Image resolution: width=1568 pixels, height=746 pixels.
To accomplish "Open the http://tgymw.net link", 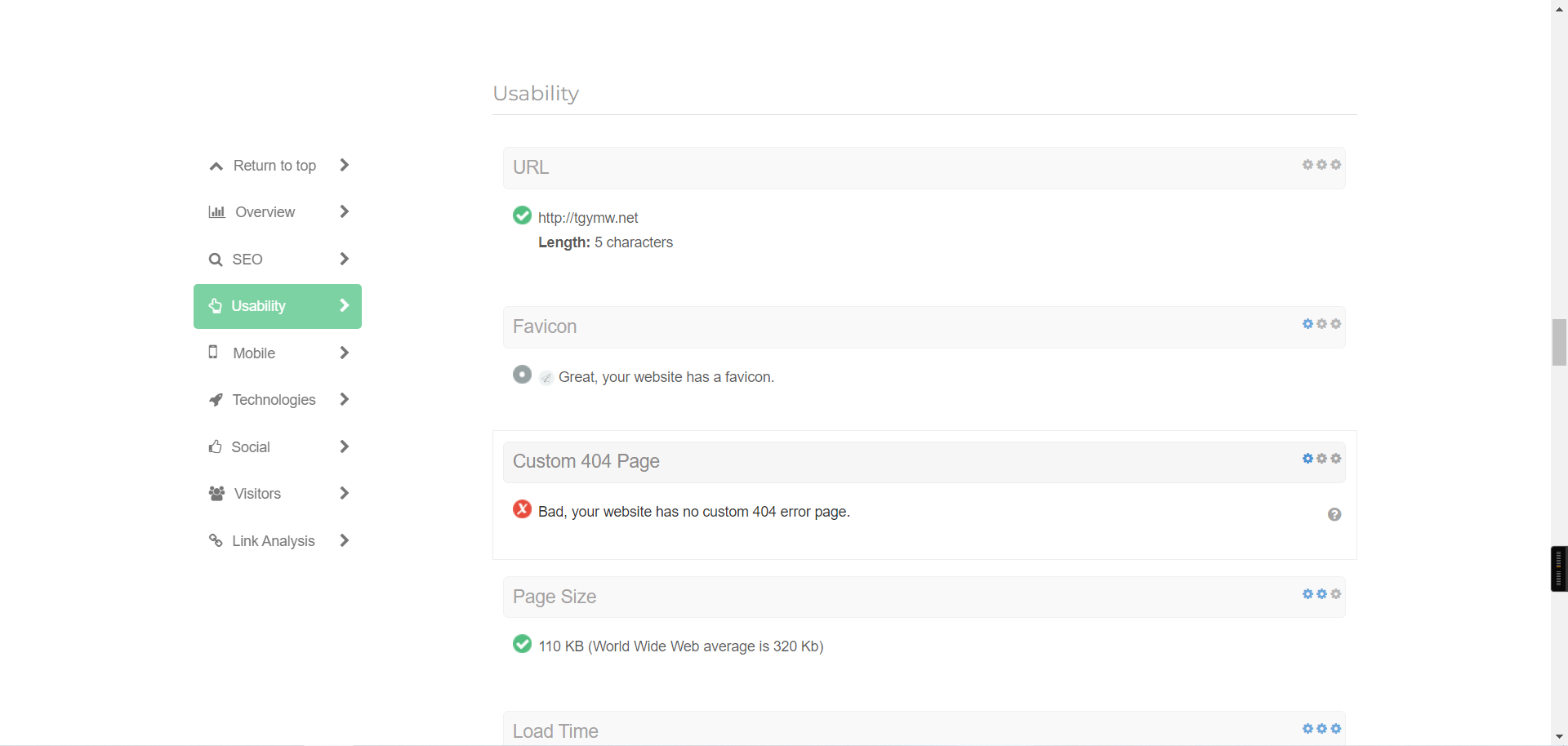I will click(x=588, y=218).
